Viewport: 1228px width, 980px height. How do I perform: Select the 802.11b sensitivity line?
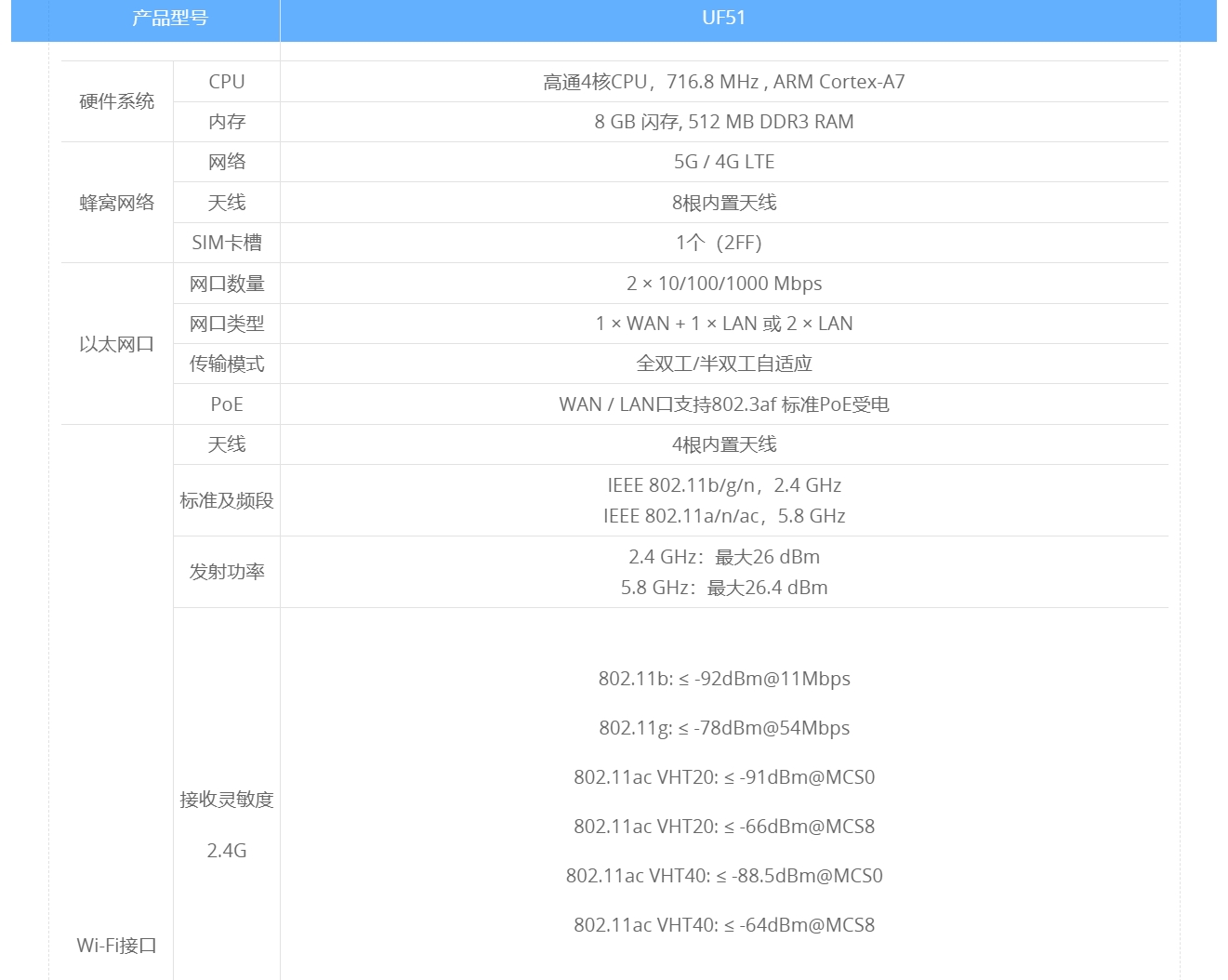(x=723, y=679)
